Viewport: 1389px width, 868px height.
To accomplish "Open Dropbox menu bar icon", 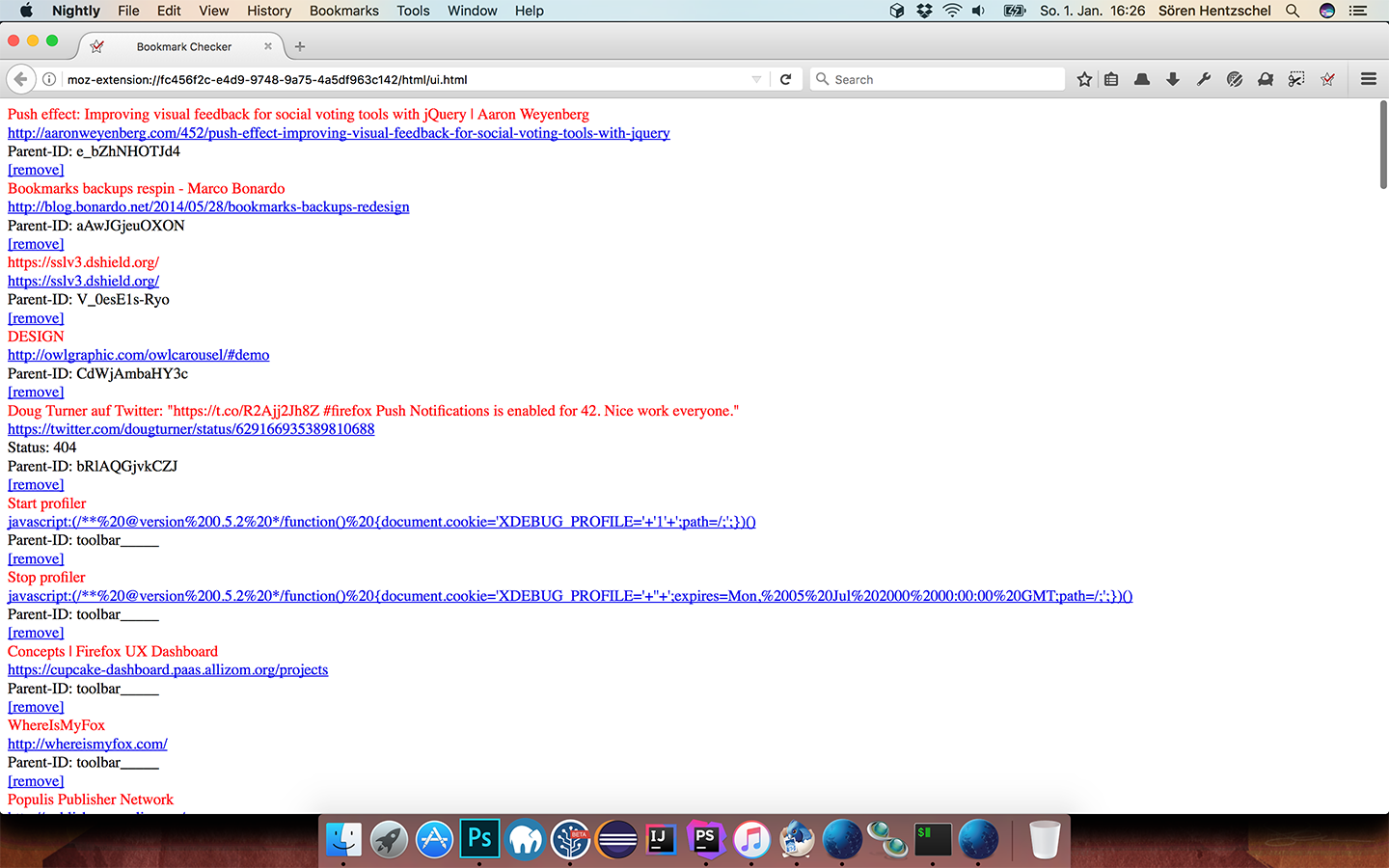I will click(x=924, y=11).
